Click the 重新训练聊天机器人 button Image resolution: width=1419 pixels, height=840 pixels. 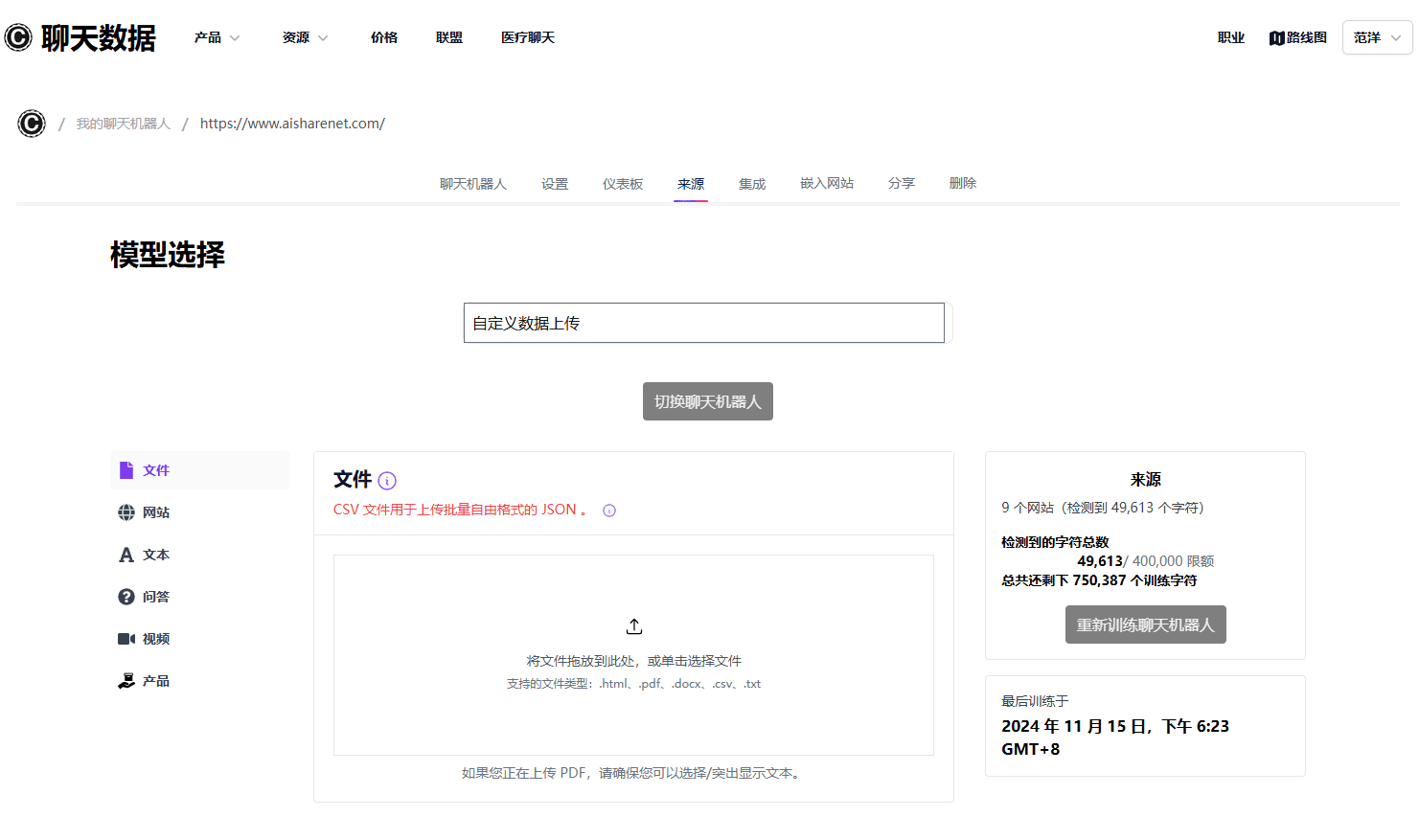click(1146, 624)
